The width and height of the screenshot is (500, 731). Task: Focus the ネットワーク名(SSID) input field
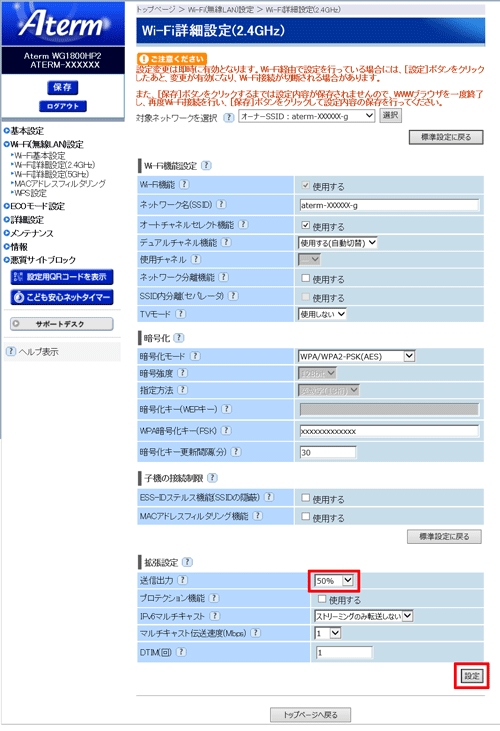pyautogui.click(x=389, y=205)
